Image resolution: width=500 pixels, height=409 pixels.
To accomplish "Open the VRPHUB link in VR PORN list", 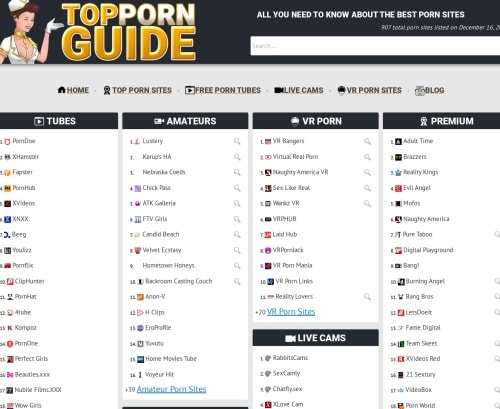I will [x=284, y=219].
